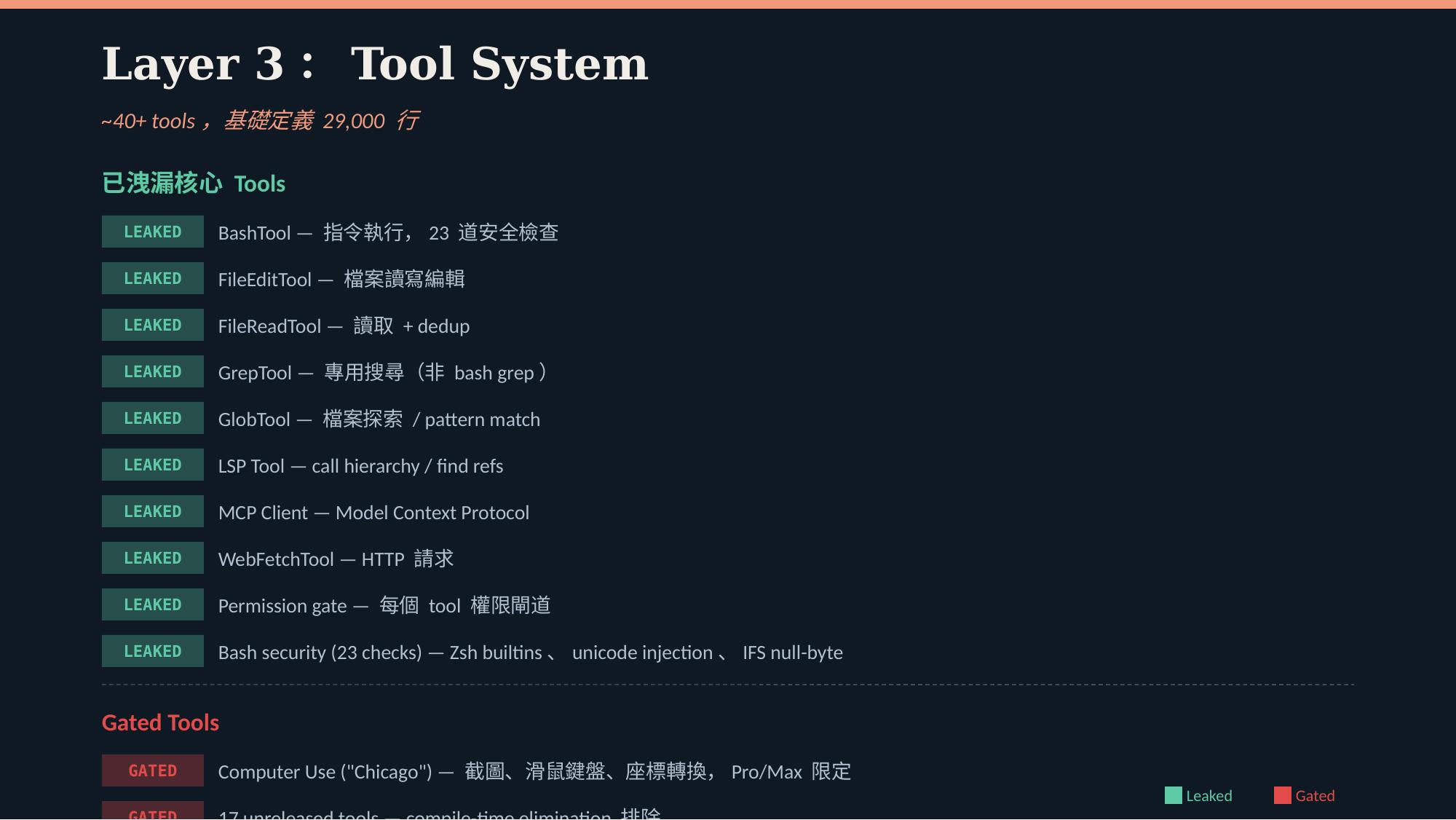Viewport: 1456px width, 820px height.
Task: Select the subtitle '~40+ tools, 基礎定義 29,000 行'
Action: coord(261,121)
